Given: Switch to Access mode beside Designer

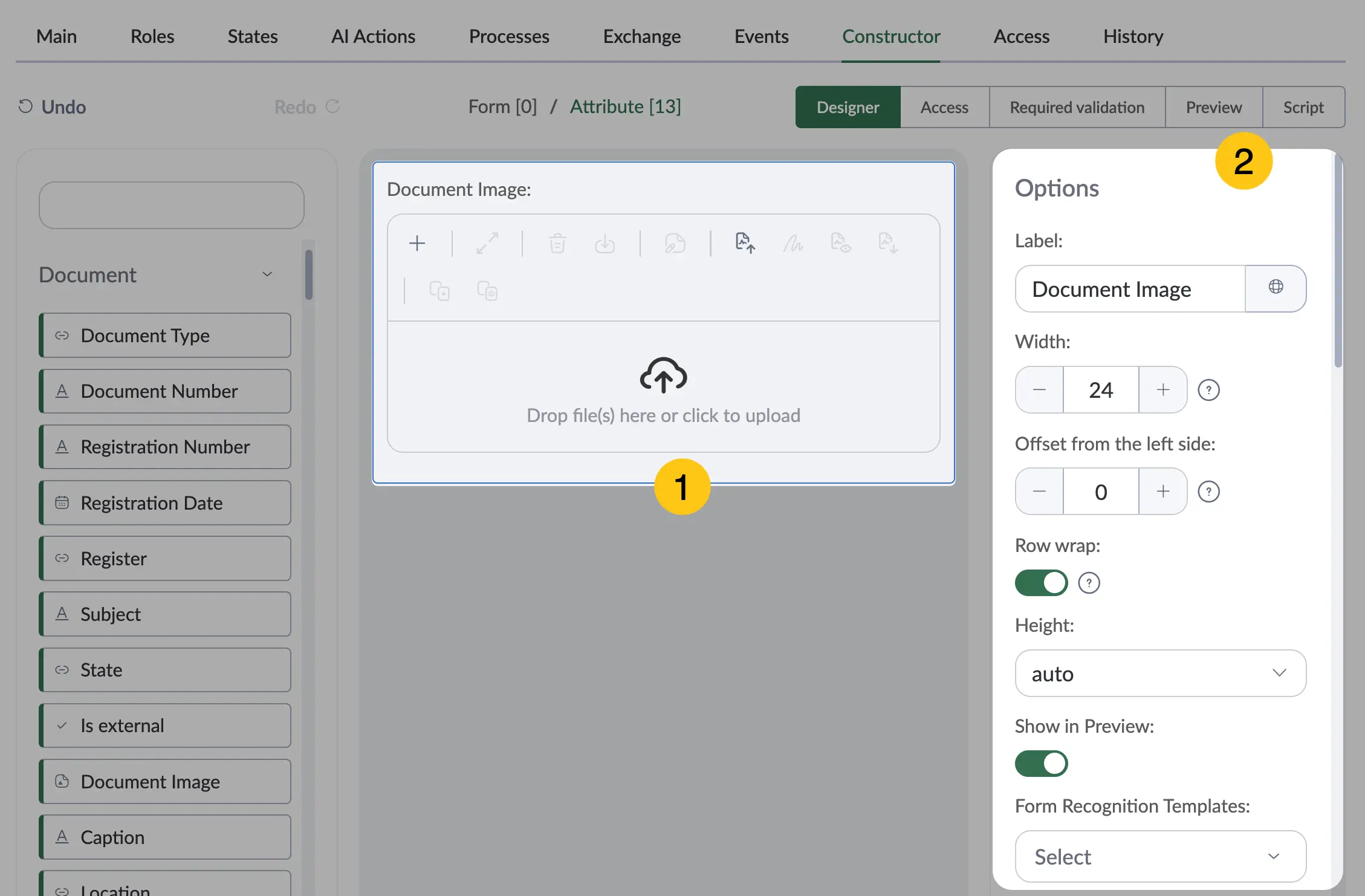Looking at the screenshot, I should (x=945, y=107).
